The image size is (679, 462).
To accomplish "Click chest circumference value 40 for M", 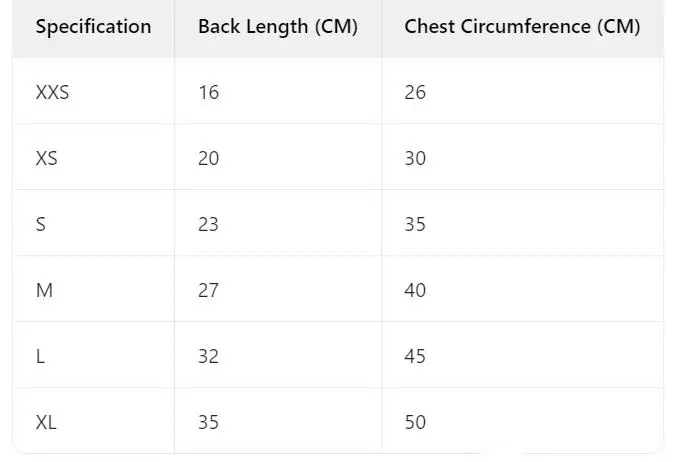I will pos(415,290).
